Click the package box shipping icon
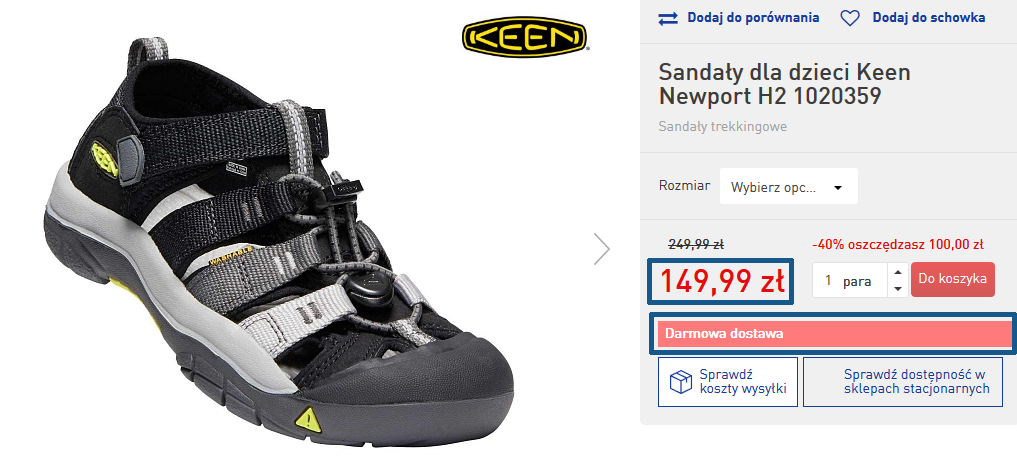This screenshot has height=463, width=1017. click(680, 382)
